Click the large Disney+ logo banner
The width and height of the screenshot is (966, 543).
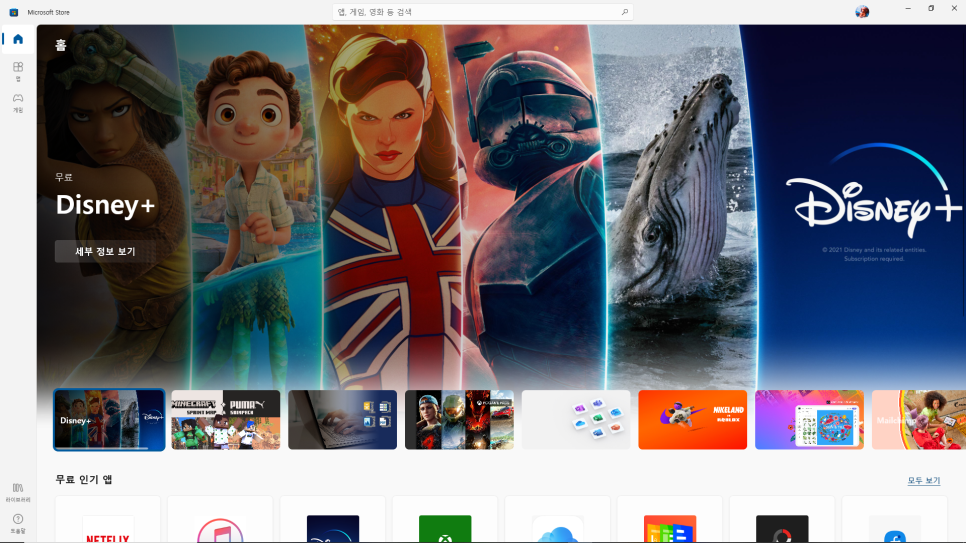[x=874, y=192]
